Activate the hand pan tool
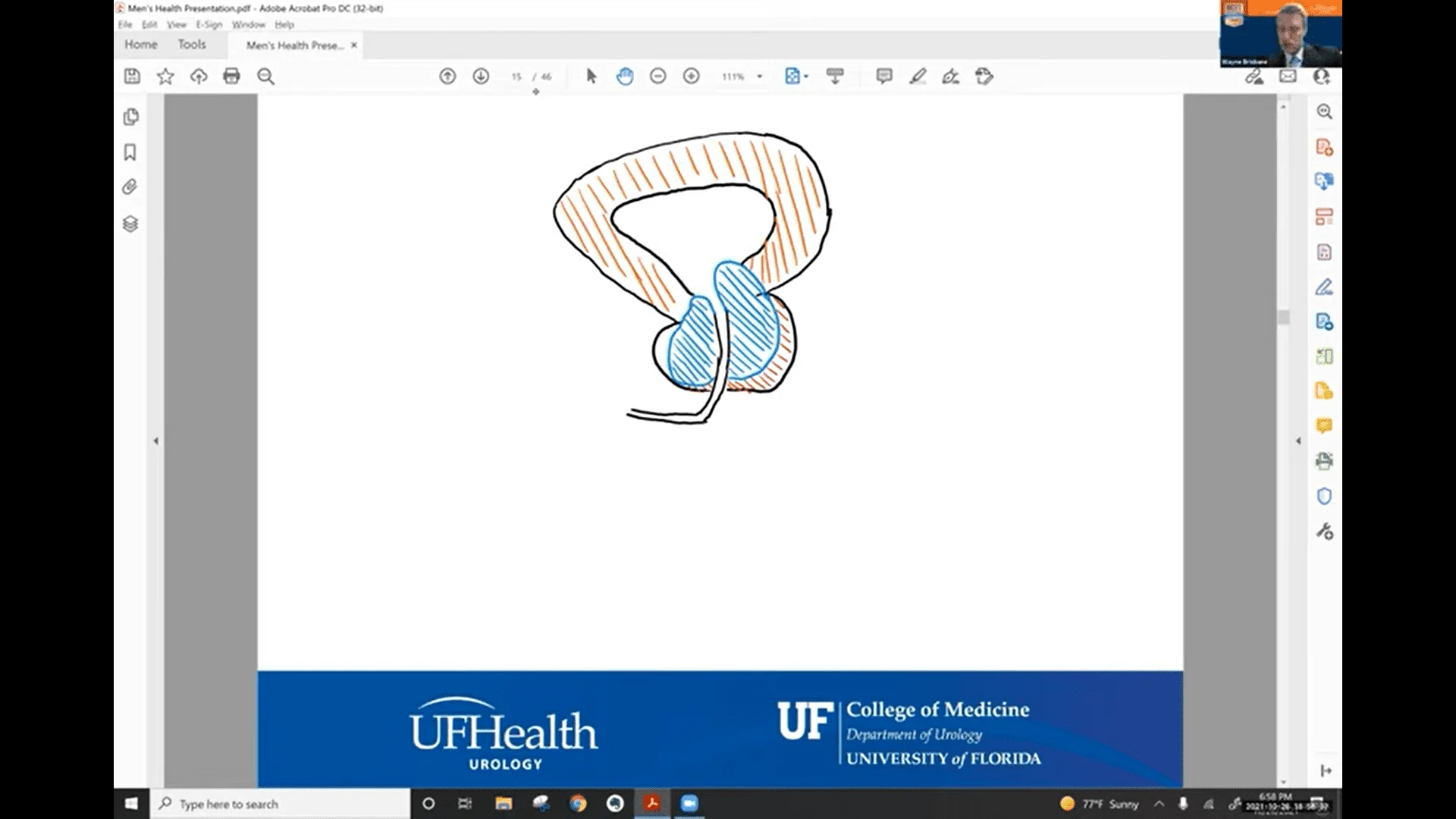Screen dimensions: 1456x819 click(625, 76)
